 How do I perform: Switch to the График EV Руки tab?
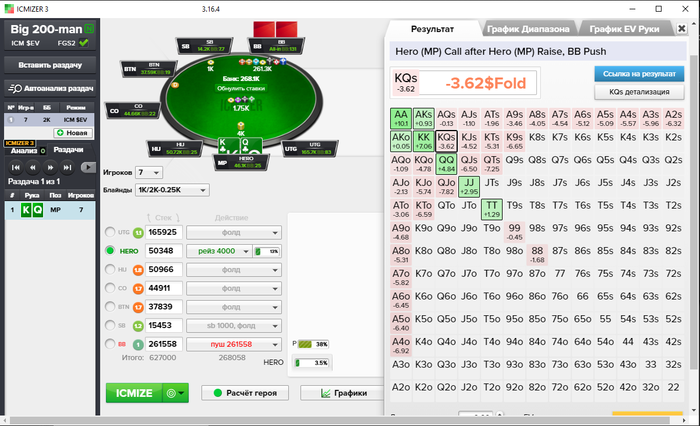624,29
